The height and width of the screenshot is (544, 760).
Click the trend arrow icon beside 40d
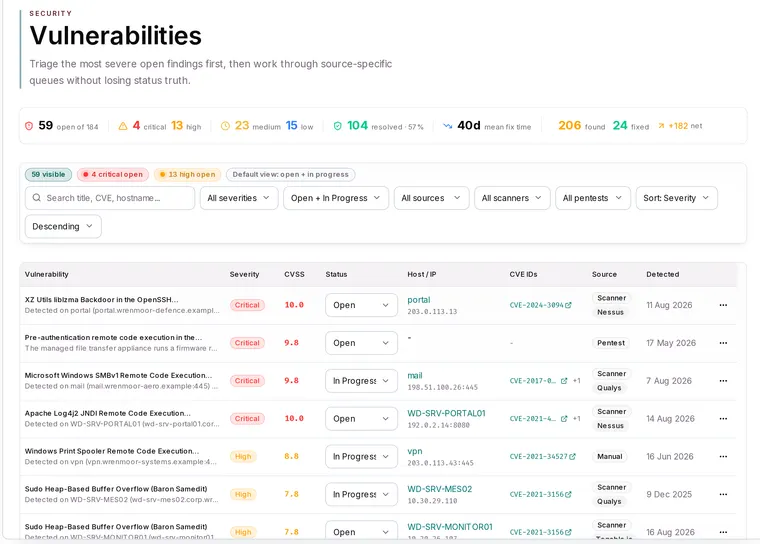448,126
